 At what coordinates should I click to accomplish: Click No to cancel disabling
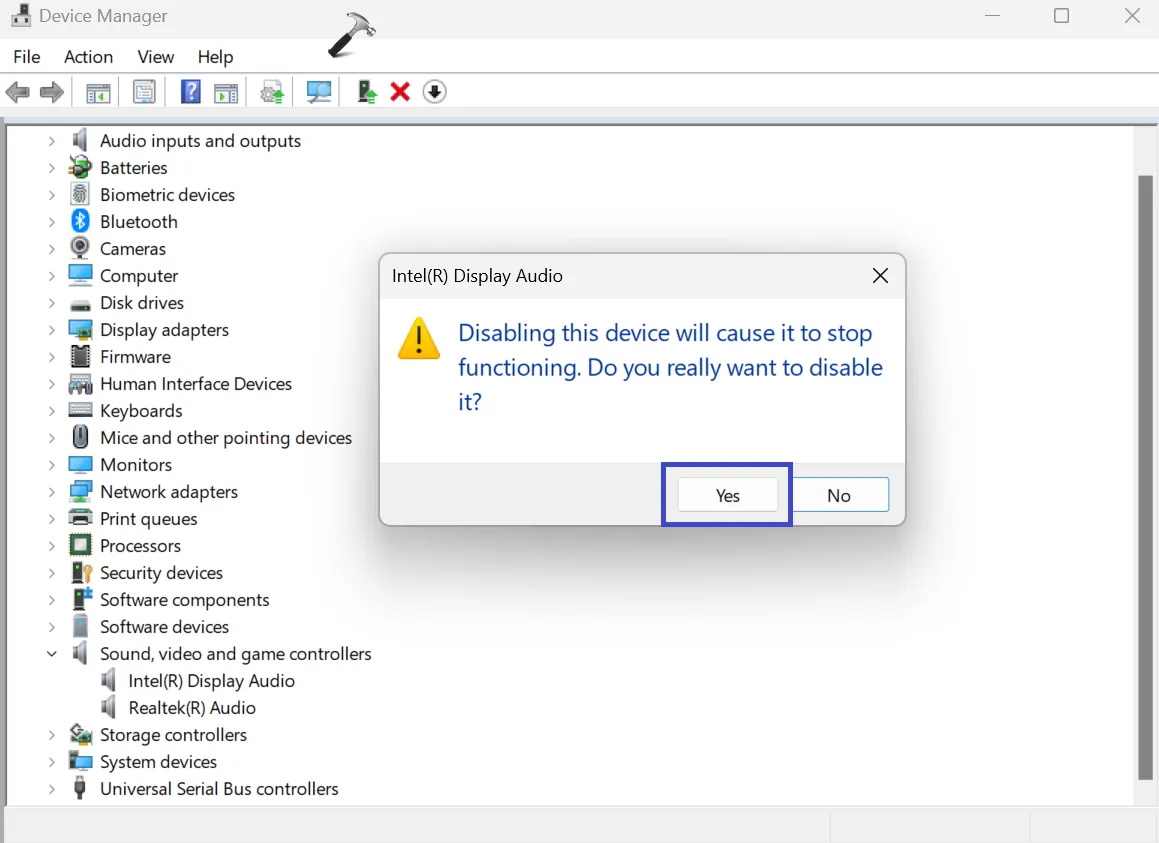pyautogui.click(x=839, y=495)
